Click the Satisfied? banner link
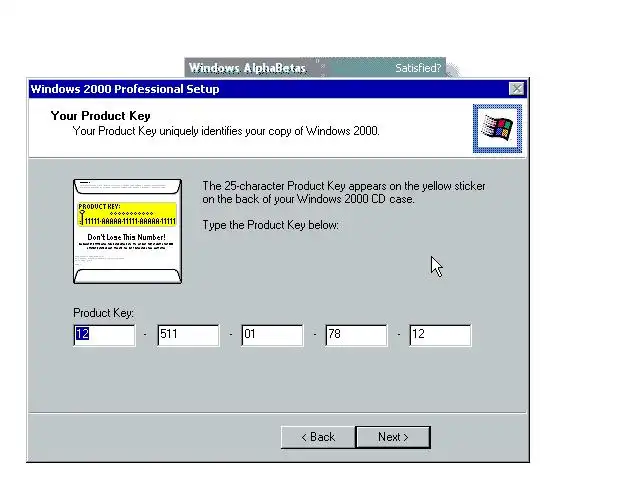Viewport: 640px width, 480px height. tap(418, 68)
